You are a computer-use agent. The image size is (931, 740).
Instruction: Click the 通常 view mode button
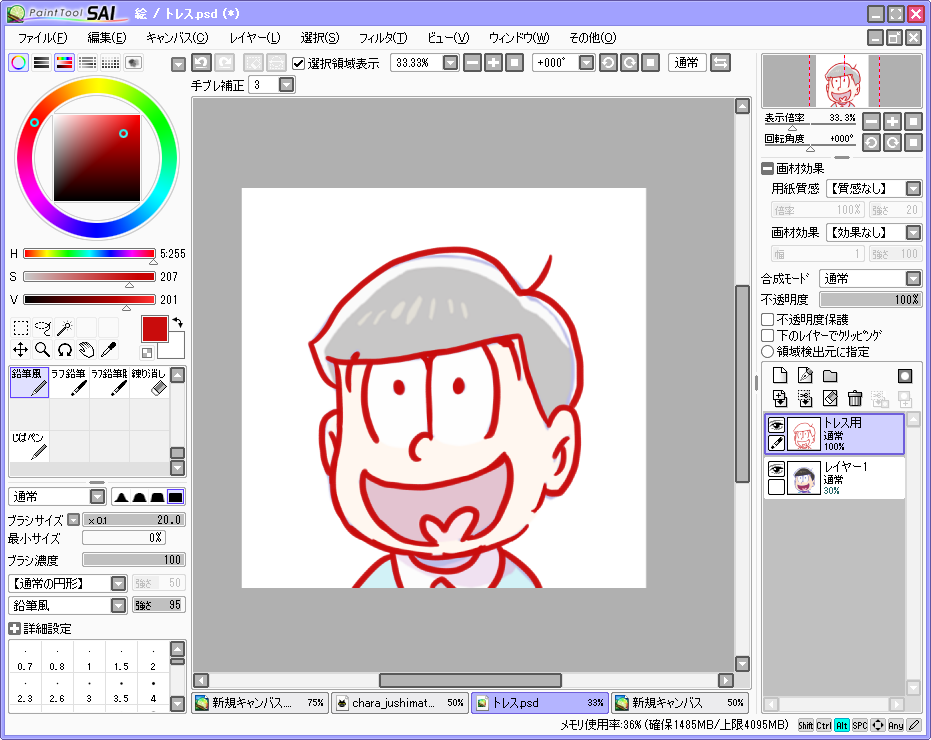pos(687,62)
